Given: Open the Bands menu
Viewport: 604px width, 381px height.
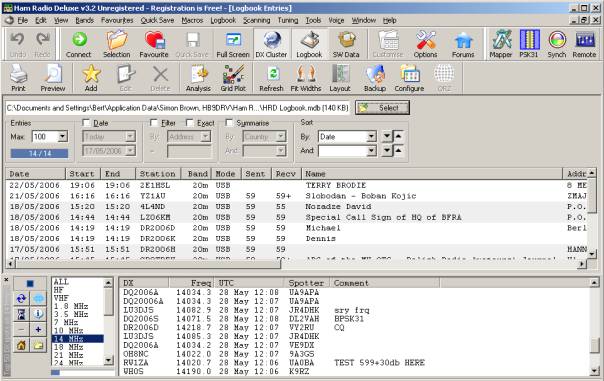Looking at the screenshot, I should [x=85, y=20].
